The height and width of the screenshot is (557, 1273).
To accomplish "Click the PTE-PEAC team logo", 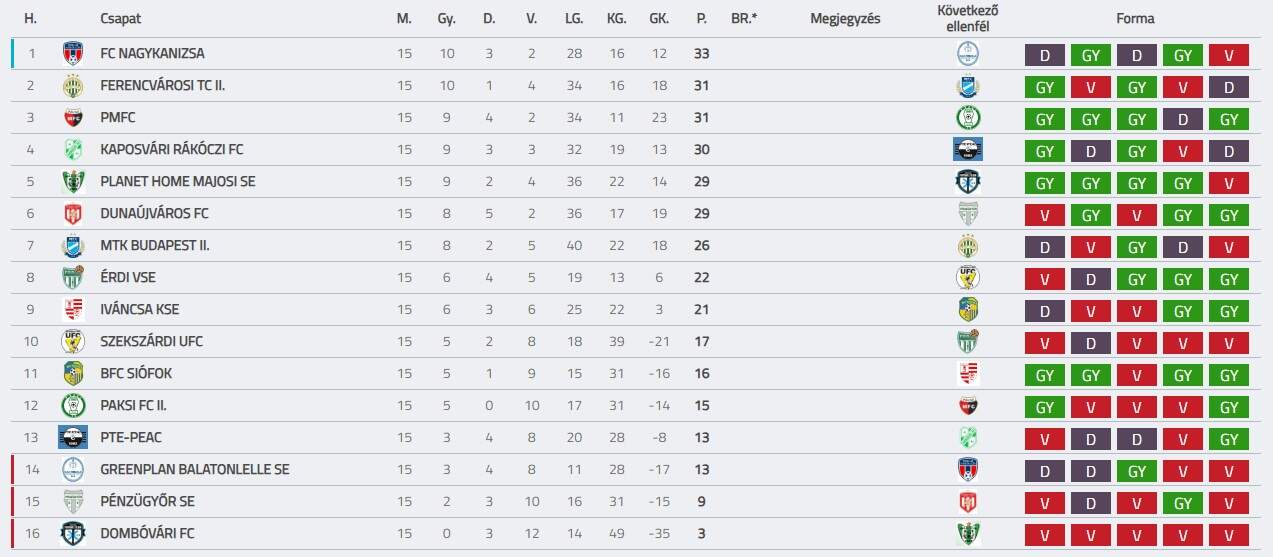I will [x=72, y=438].
